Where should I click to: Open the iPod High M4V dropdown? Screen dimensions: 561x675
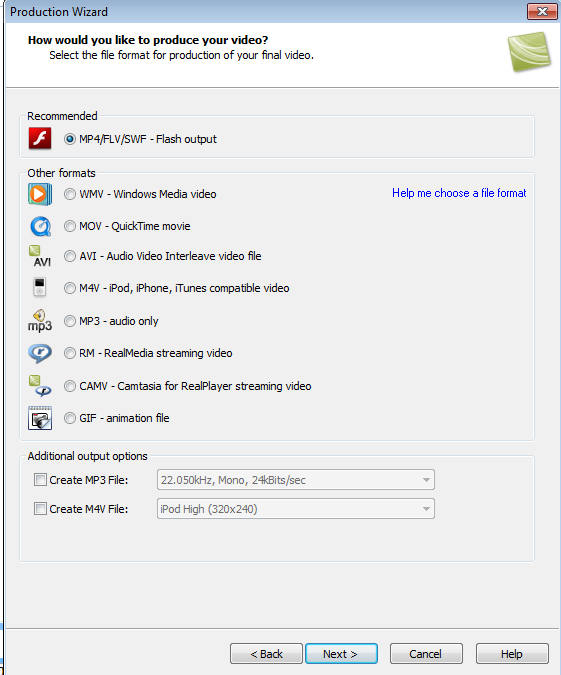pos(296,509)
